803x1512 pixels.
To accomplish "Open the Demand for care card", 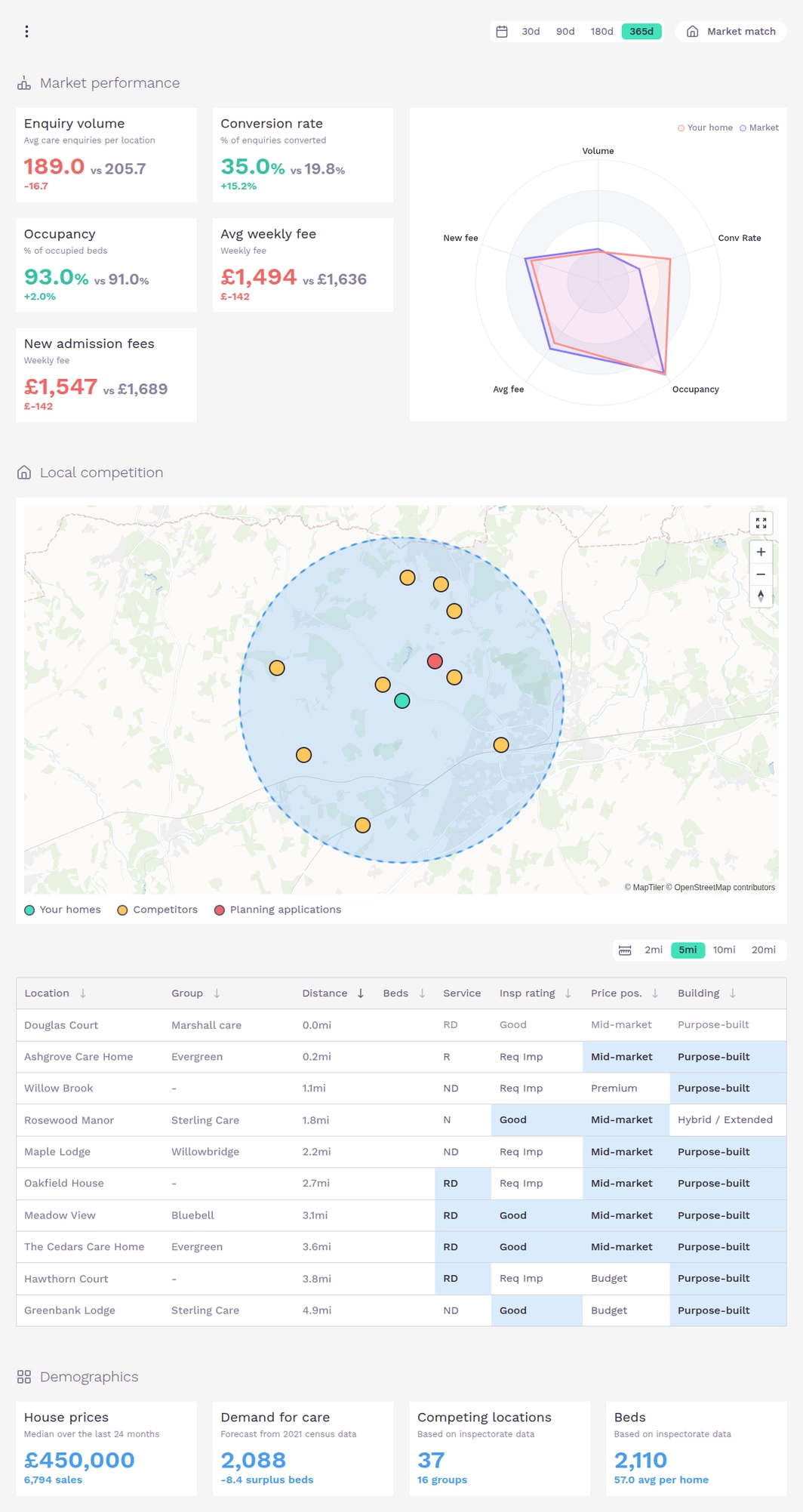I will pyautogui.click(x=303, y=1449).
